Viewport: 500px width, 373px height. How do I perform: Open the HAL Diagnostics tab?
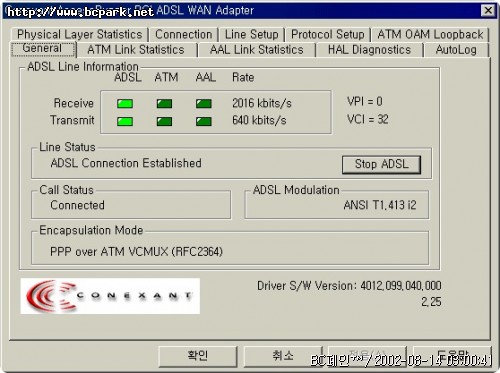pyautogui.click(x=369, y=50)
